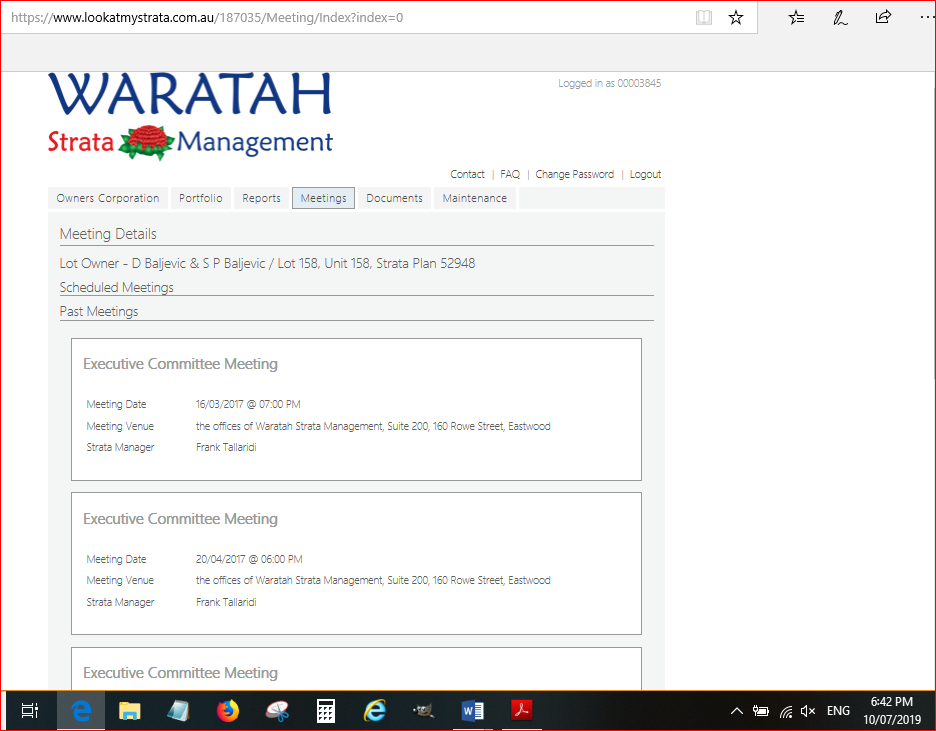Click the Executive Committee Meeting title dated 16/03/2017
This screenshot has width=936, height=731.
[x=180, y=364]
